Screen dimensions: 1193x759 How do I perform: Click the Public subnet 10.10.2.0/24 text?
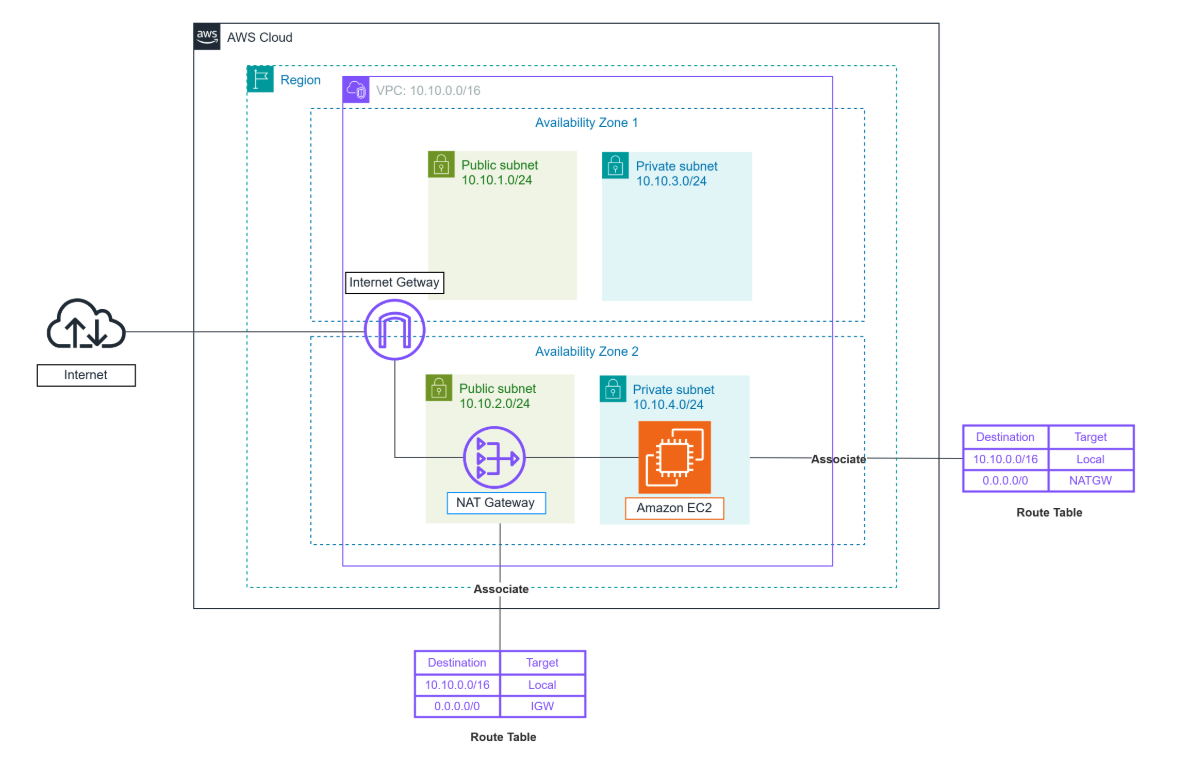(x=498, y=396)
